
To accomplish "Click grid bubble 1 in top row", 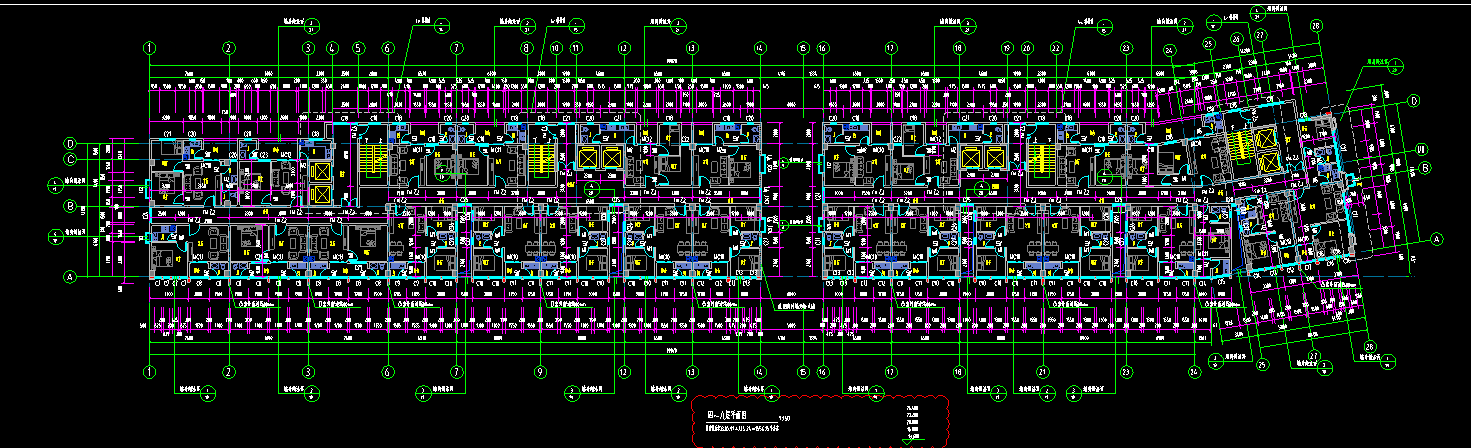I will (150, 47).
